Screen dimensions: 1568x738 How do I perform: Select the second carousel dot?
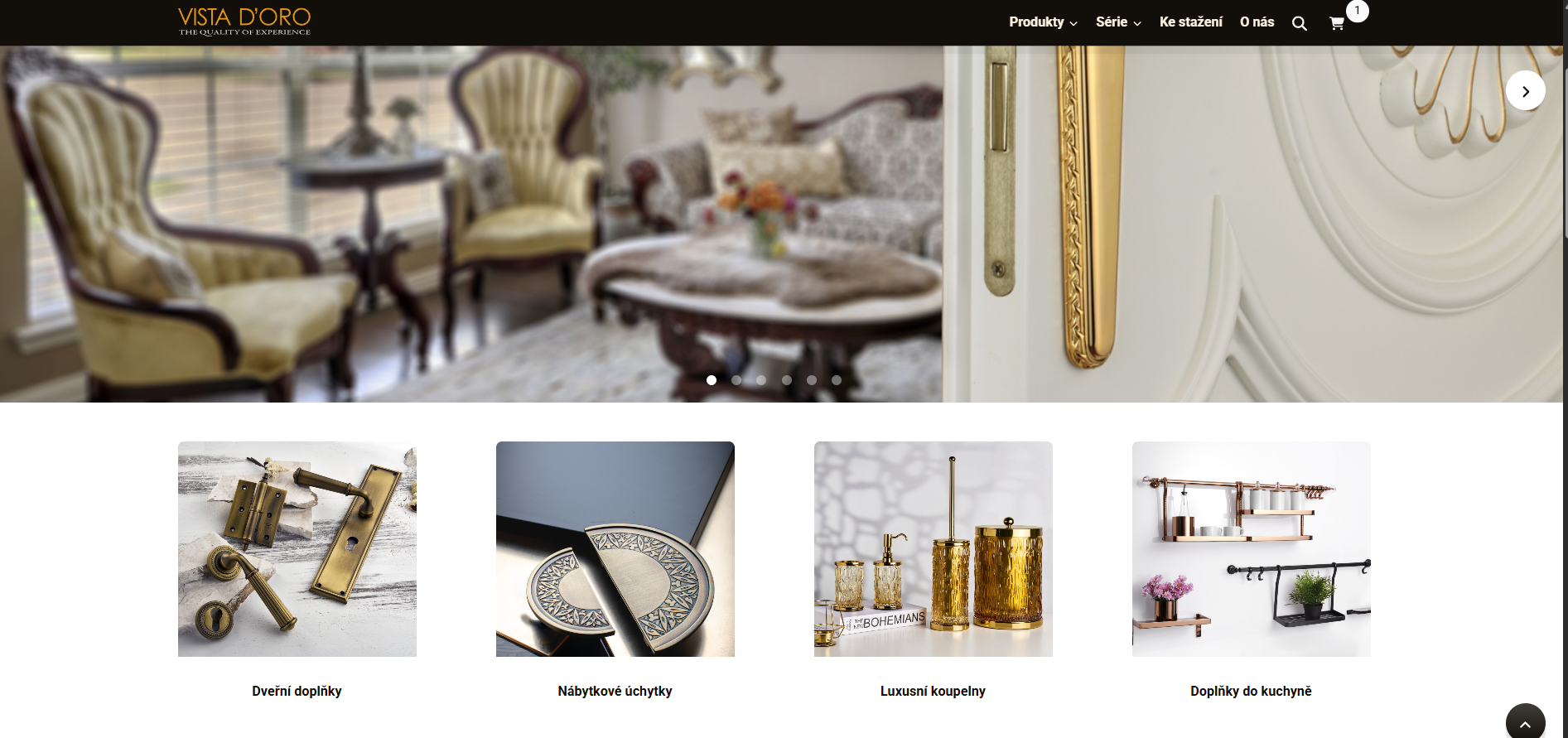tap(736, 380)
